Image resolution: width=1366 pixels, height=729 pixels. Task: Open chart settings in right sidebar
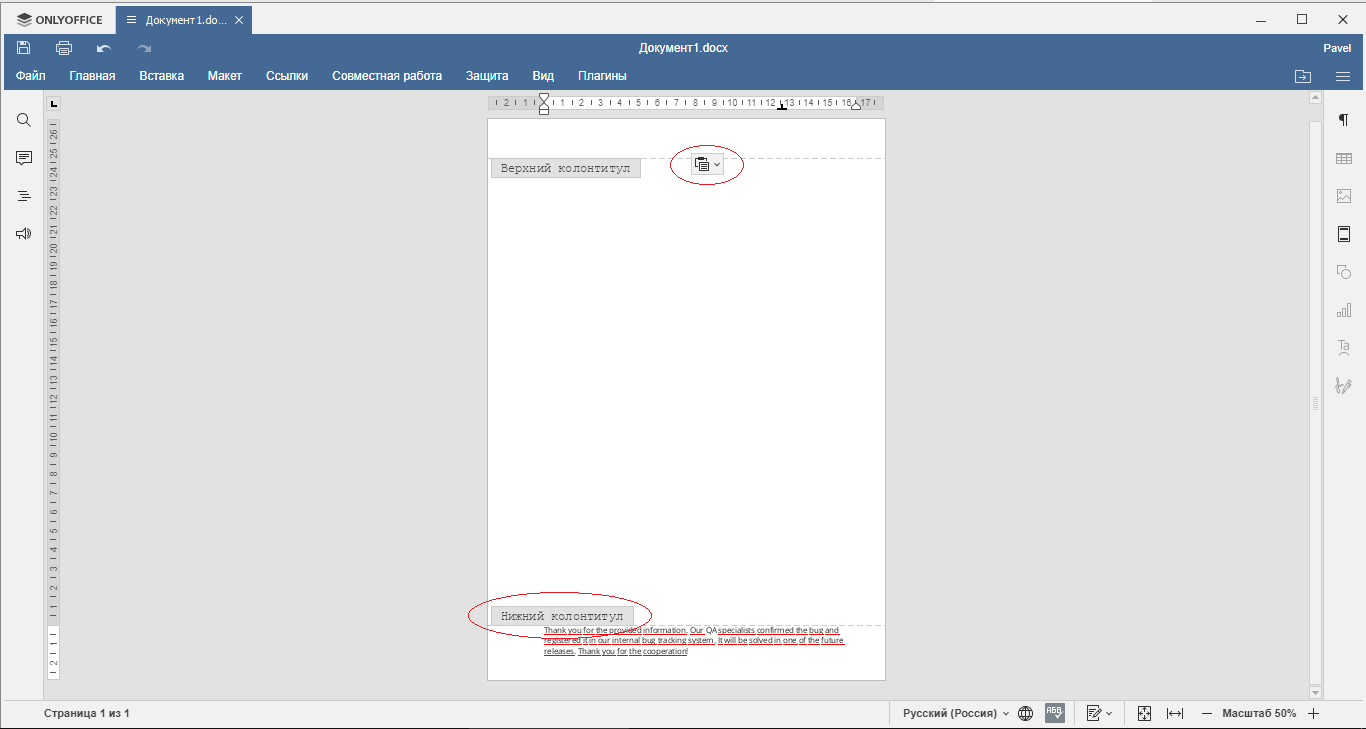(1344, 310)
